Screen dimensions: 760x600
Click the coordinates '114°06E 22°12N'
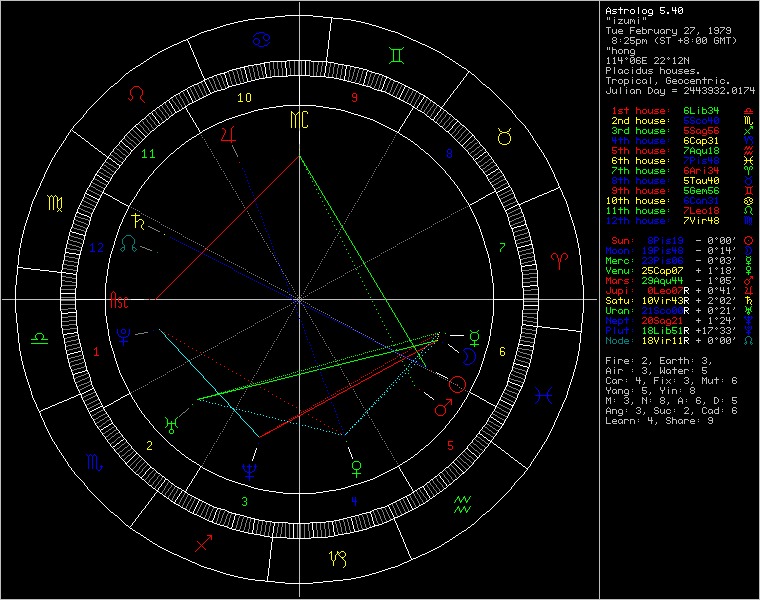(647, 61)
